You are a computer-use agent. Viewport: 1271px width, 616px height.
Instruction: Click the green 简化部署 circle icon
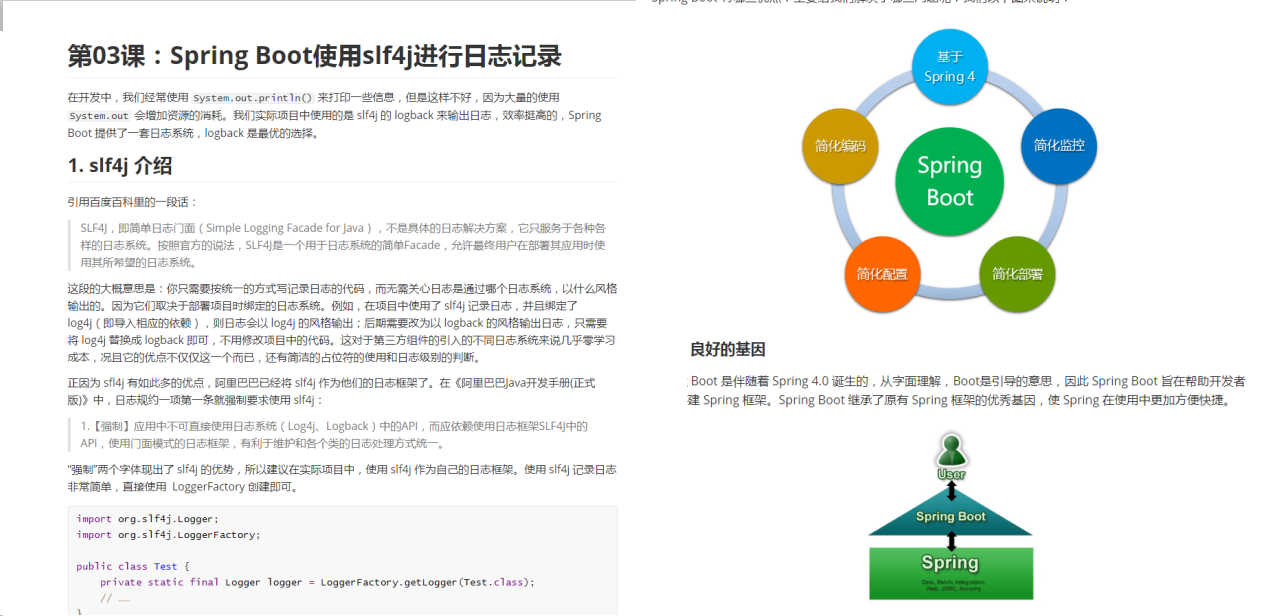[1016, 274]
